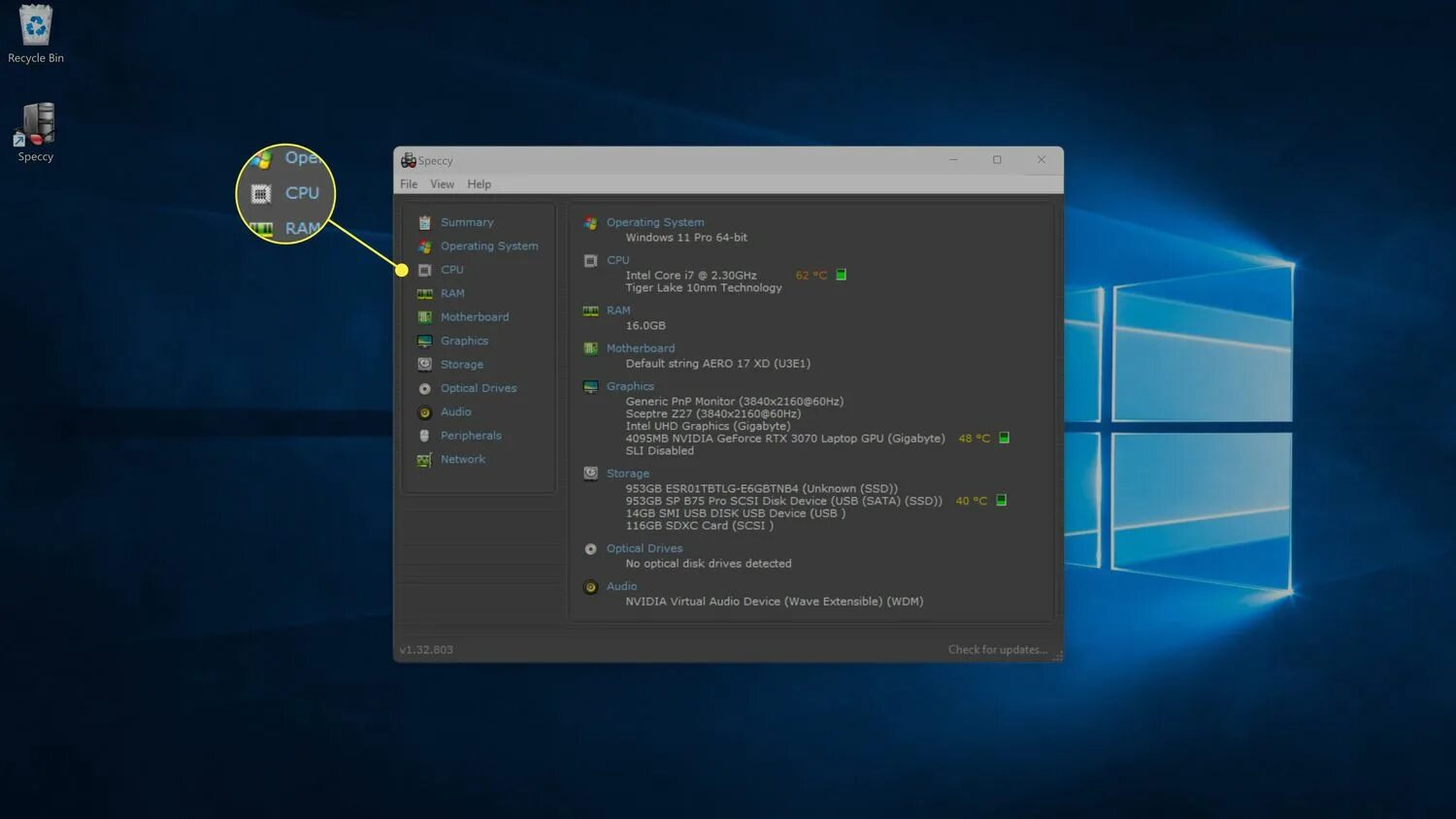Click the '16.0GB' RAM value
Image resolution: width=1456 pixels, height=819 pixels.
click(x=645, y=326)
